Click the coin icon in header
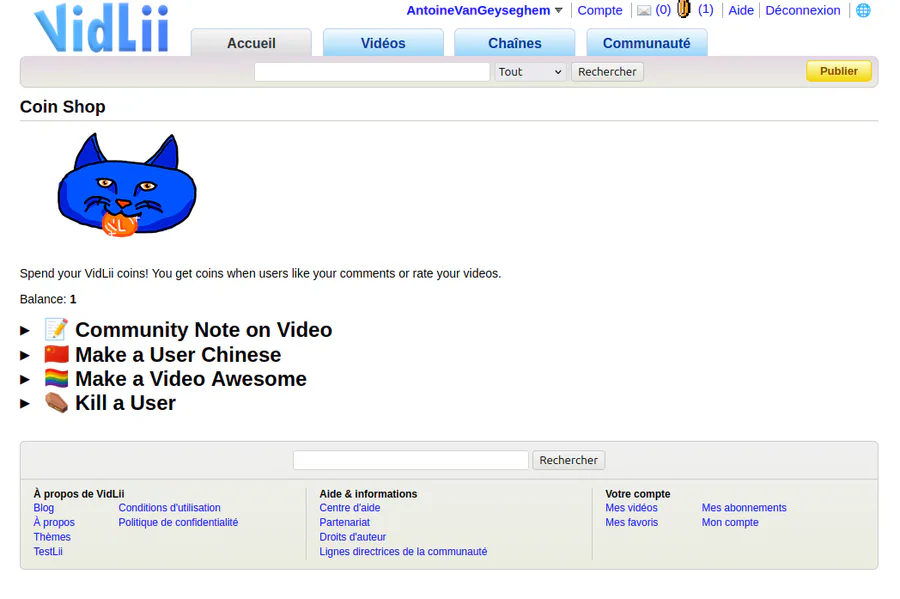This screenshot has width=900, height=599. point(684,9)
